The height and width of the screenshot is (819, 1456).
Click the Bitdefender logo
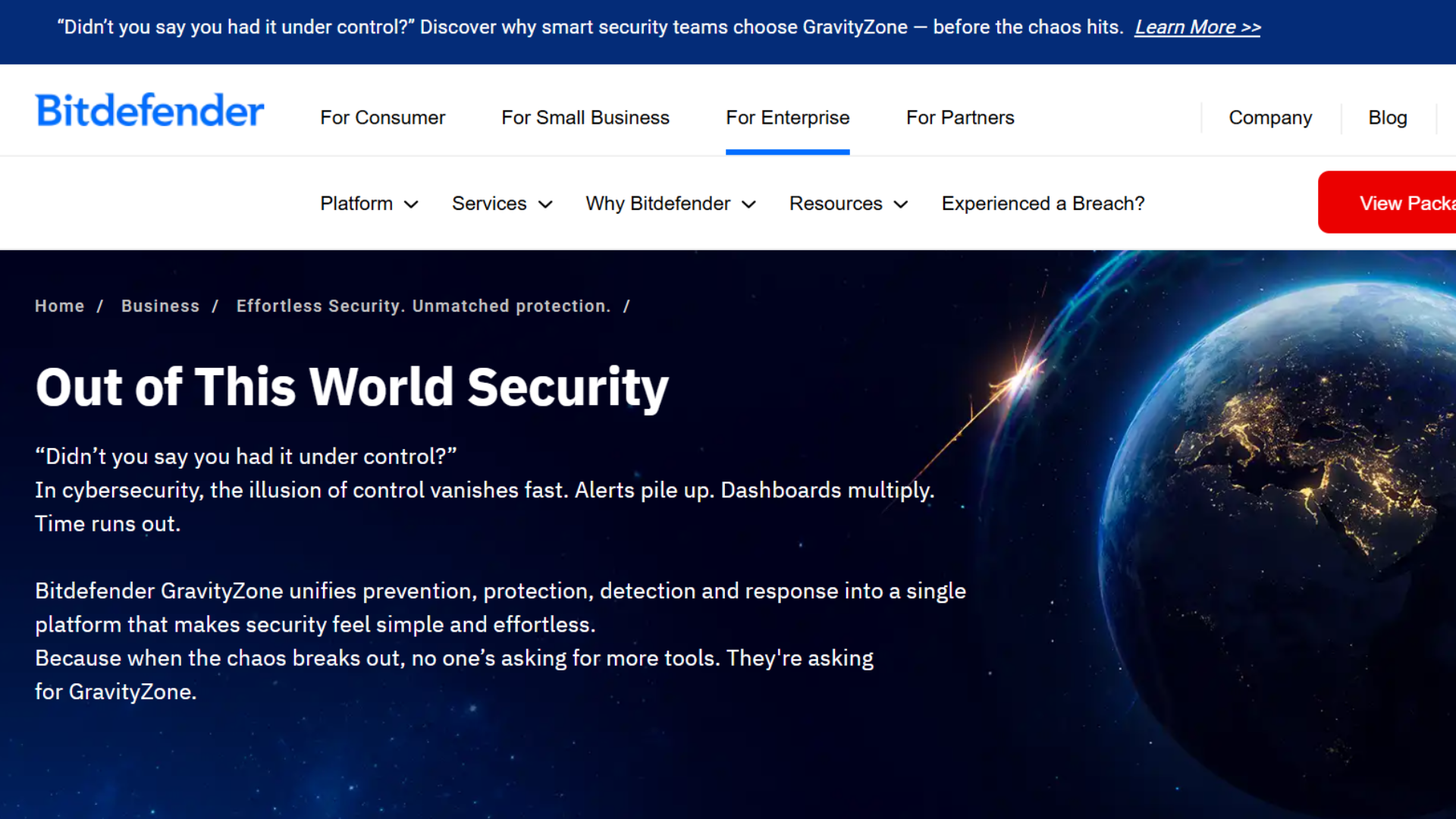click(149, 111)
